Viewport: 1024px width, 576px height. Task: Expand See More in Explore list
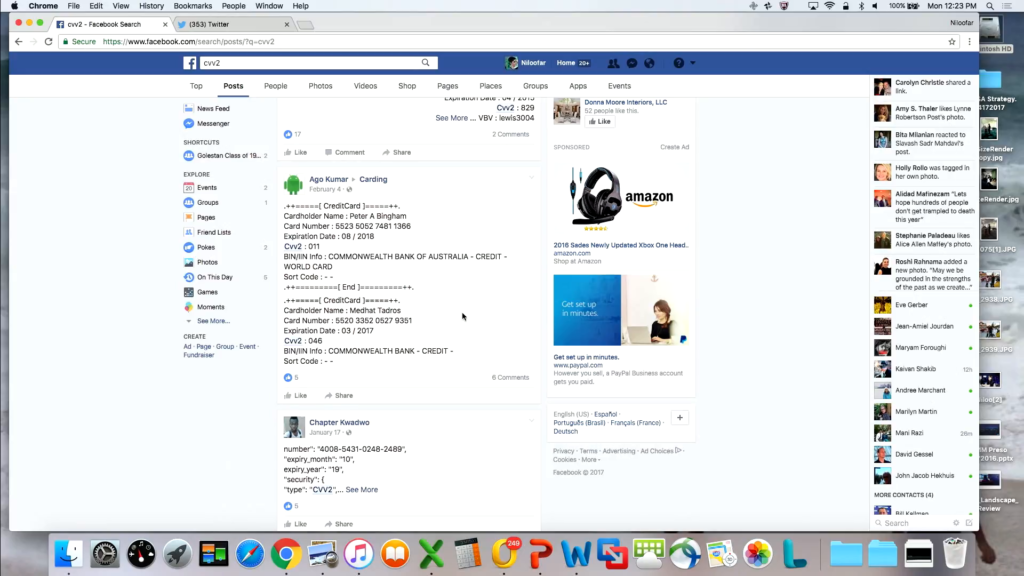click(x=213, y=321)
